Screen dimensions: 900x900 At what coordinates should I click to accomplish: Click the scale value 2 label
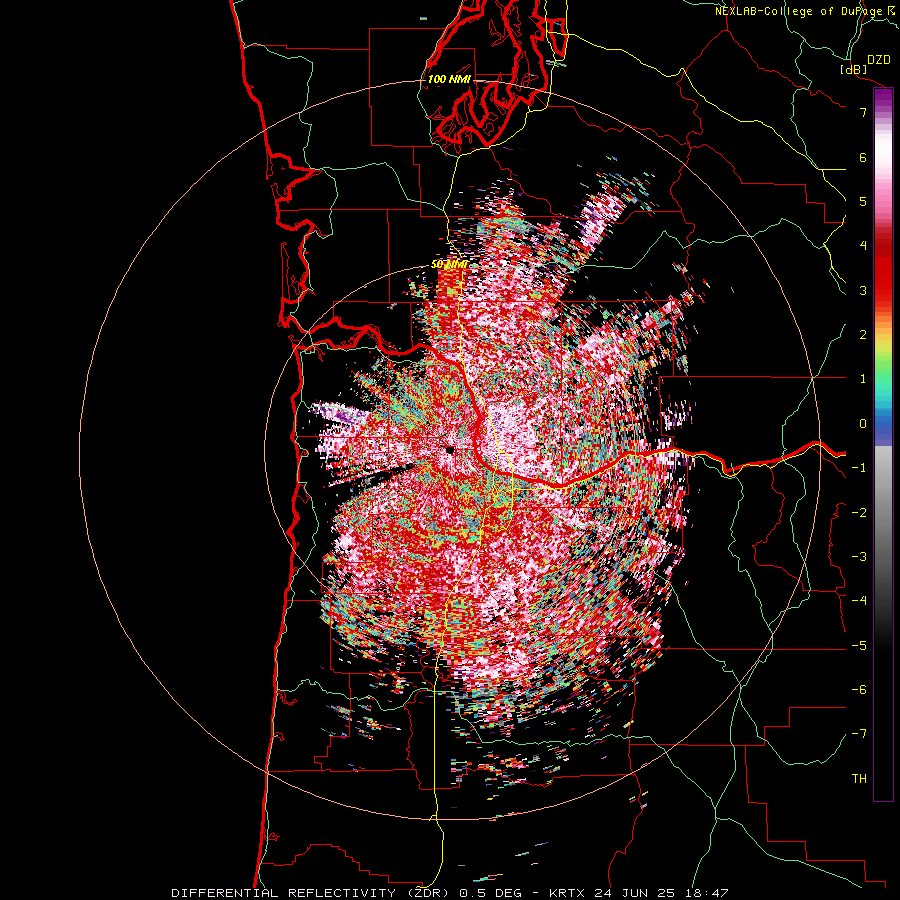pos(863,335)
